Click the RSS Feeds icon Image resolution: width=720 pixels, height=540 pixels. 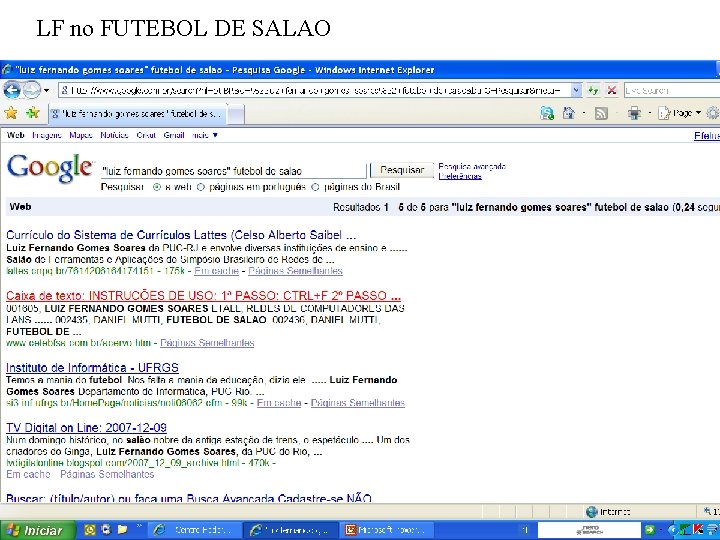pos(601,113)
